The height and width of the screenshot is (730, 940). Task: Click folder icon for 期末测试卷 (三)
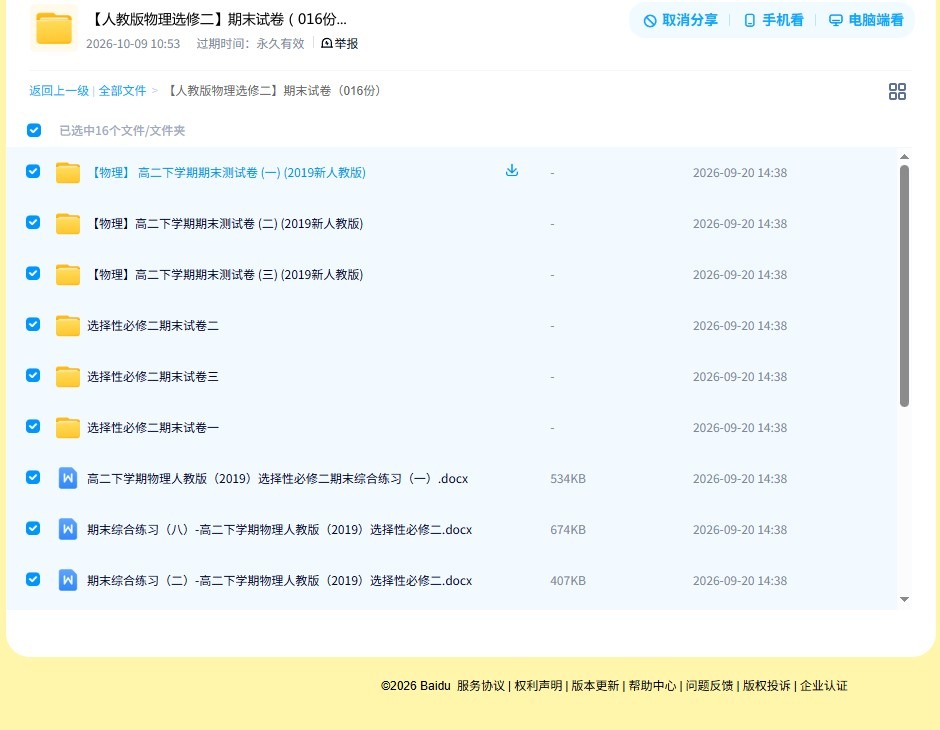click(68, 274)
